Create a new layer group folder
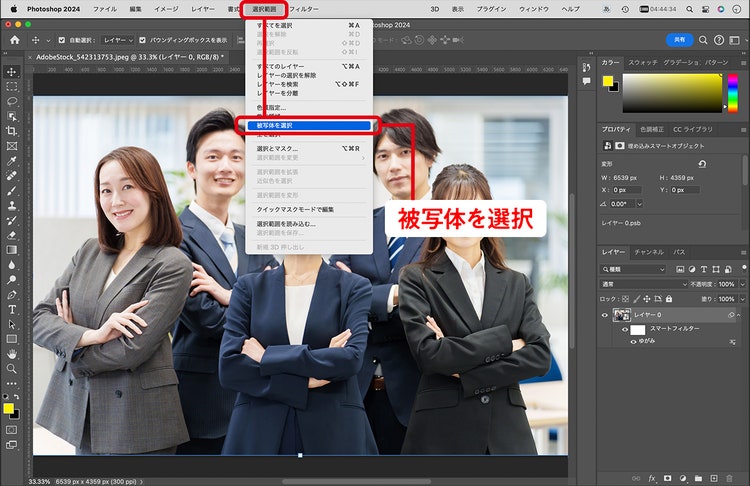750x486 pixels. [698, 478]
